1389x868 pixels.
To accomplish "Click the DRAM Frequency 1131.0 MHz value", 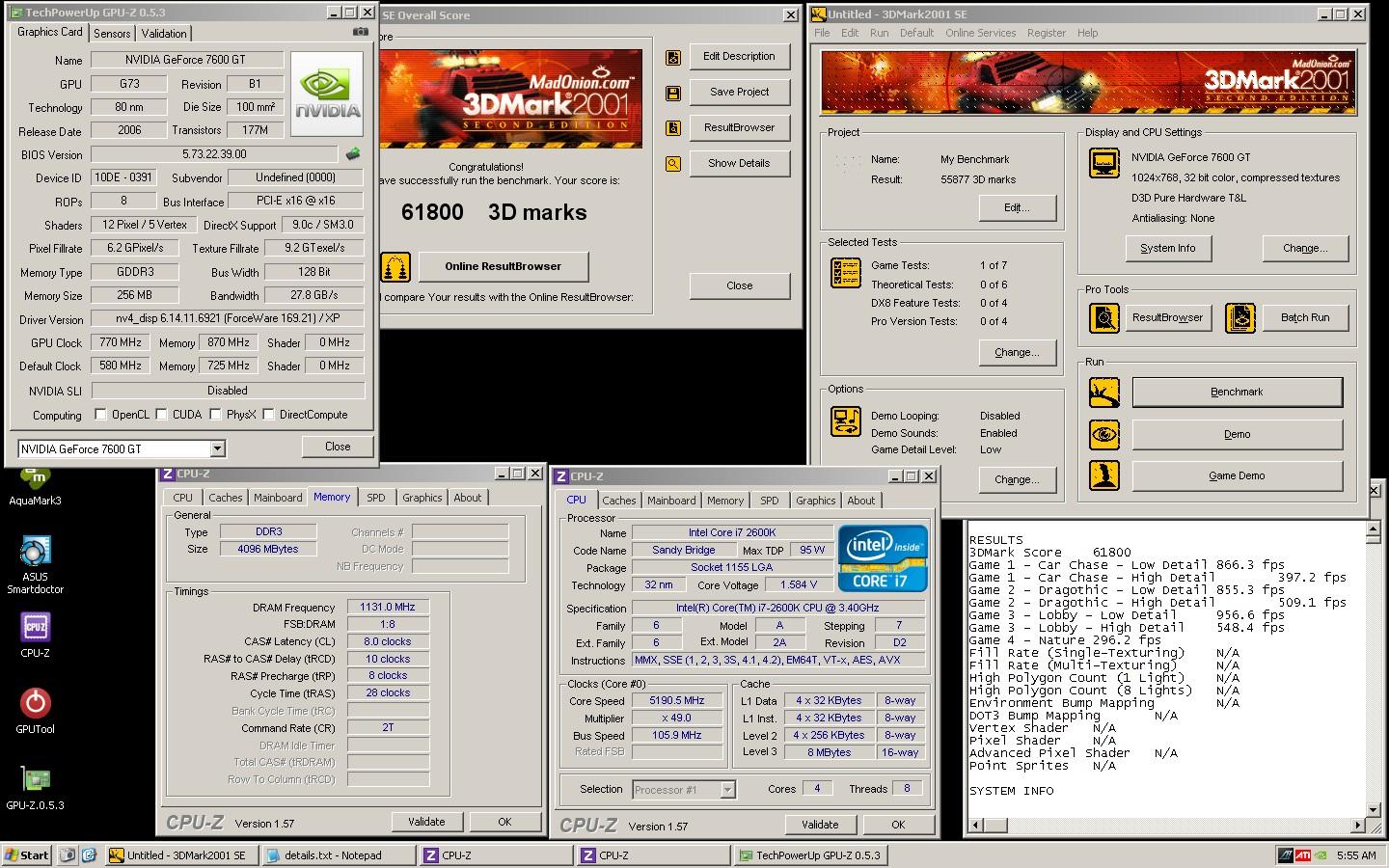I will coord(388,608).
